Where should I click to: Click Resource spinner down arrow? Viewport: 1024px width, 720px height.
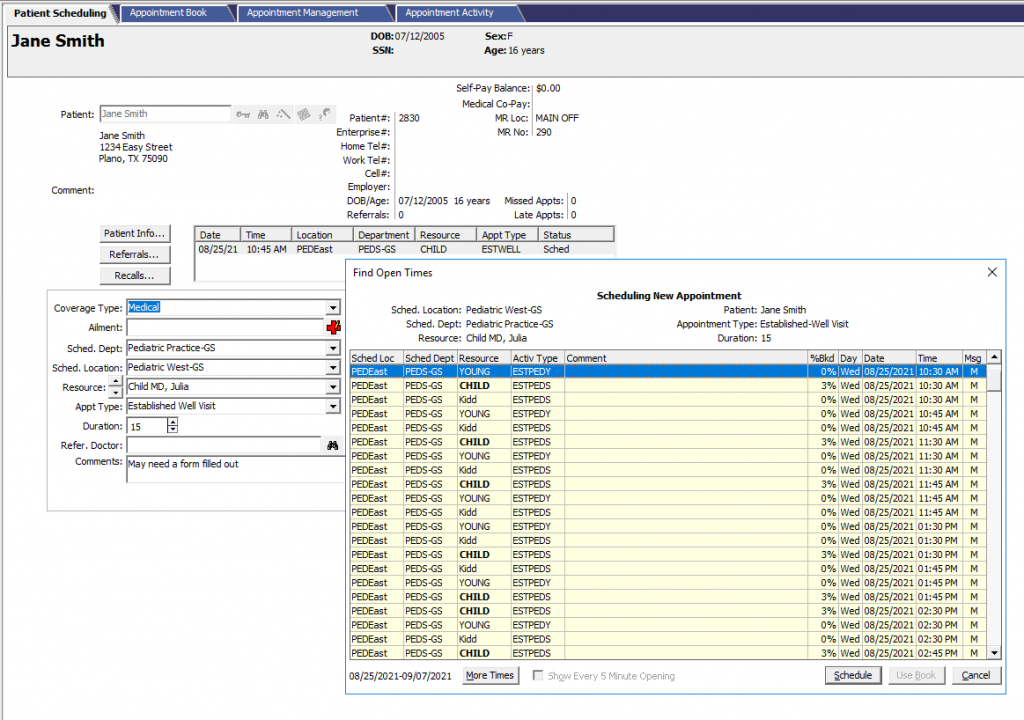tap(116, 392)
